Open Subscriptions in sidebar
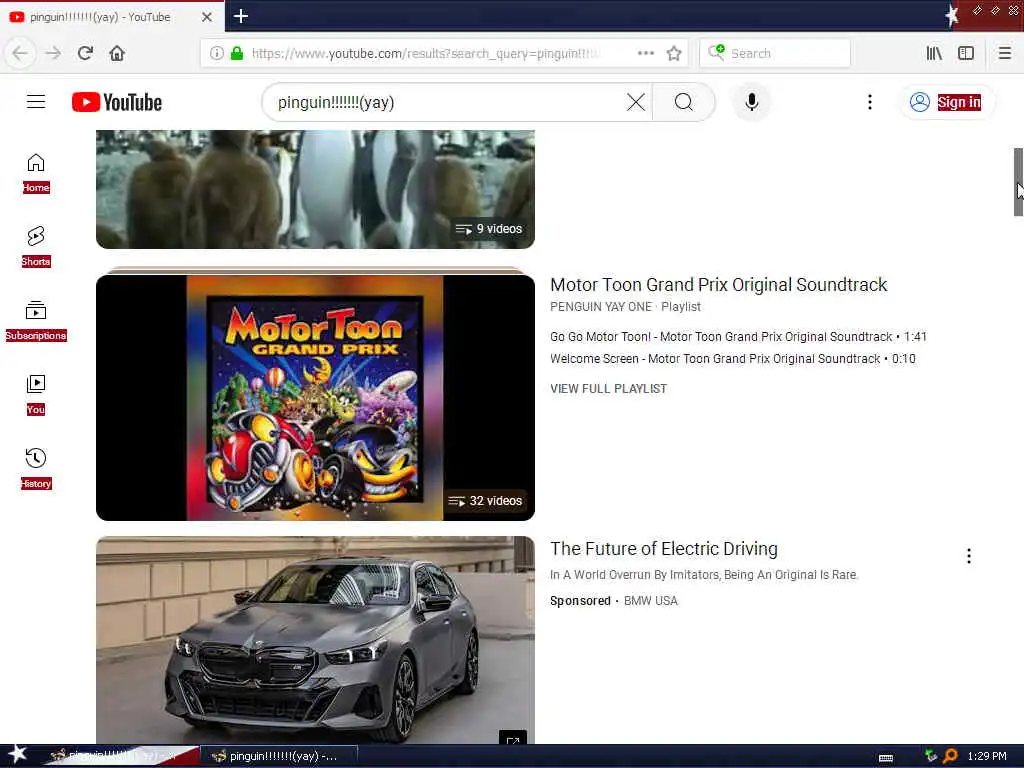 pyautogui.click(x=36, y=321)
